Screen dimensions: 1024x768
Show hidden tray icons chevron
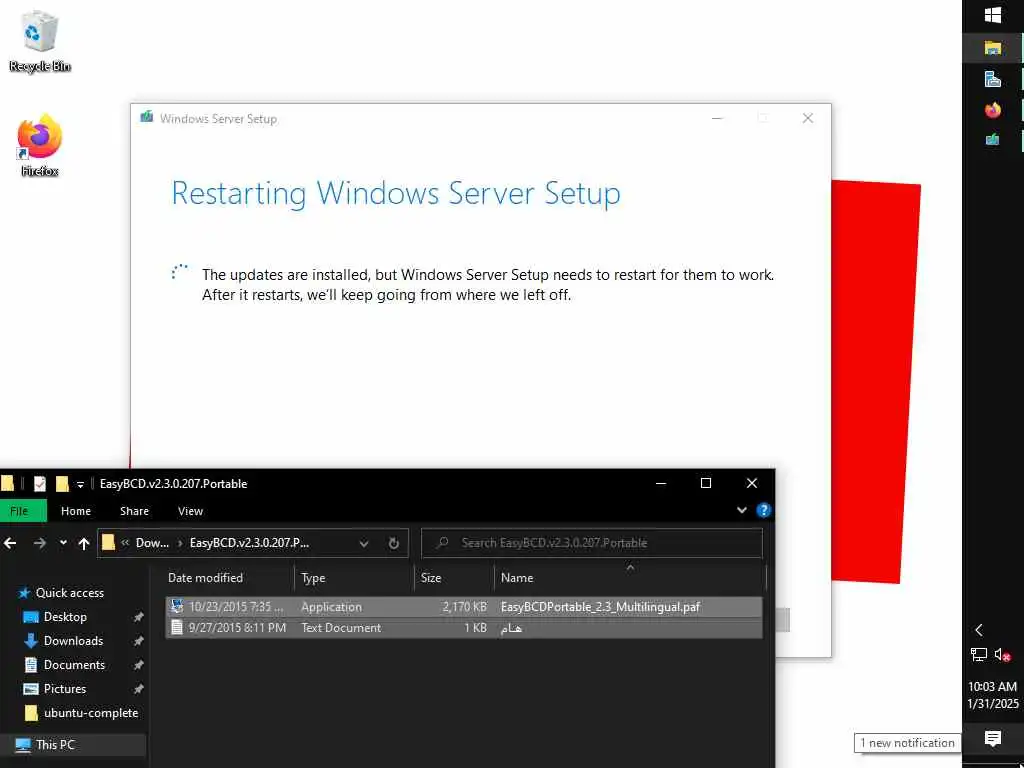pyautogui.click(x=978, y=630)
